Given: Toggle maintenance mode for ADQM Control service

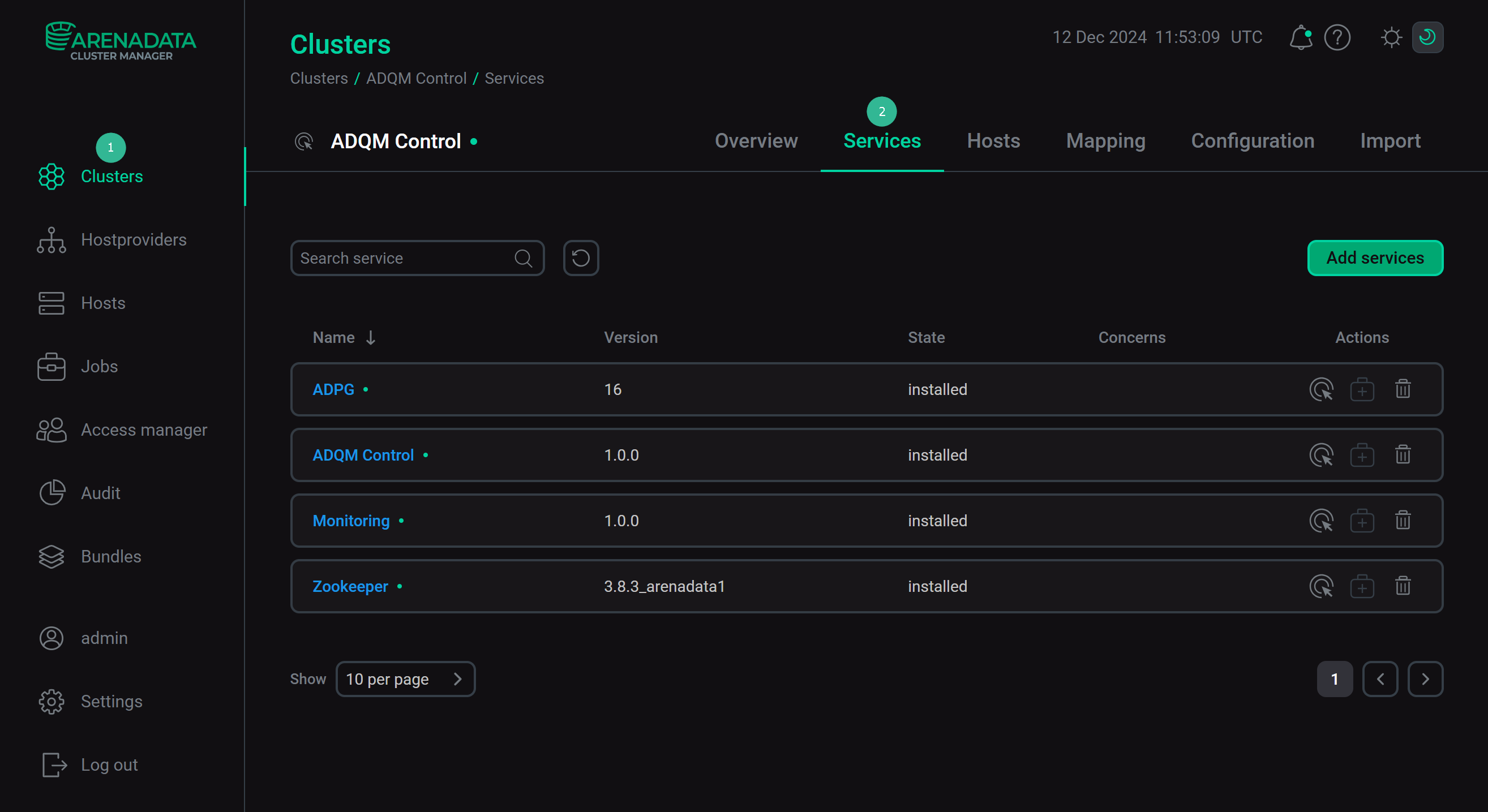Looking at the screenshot, I should [1361, 454].
